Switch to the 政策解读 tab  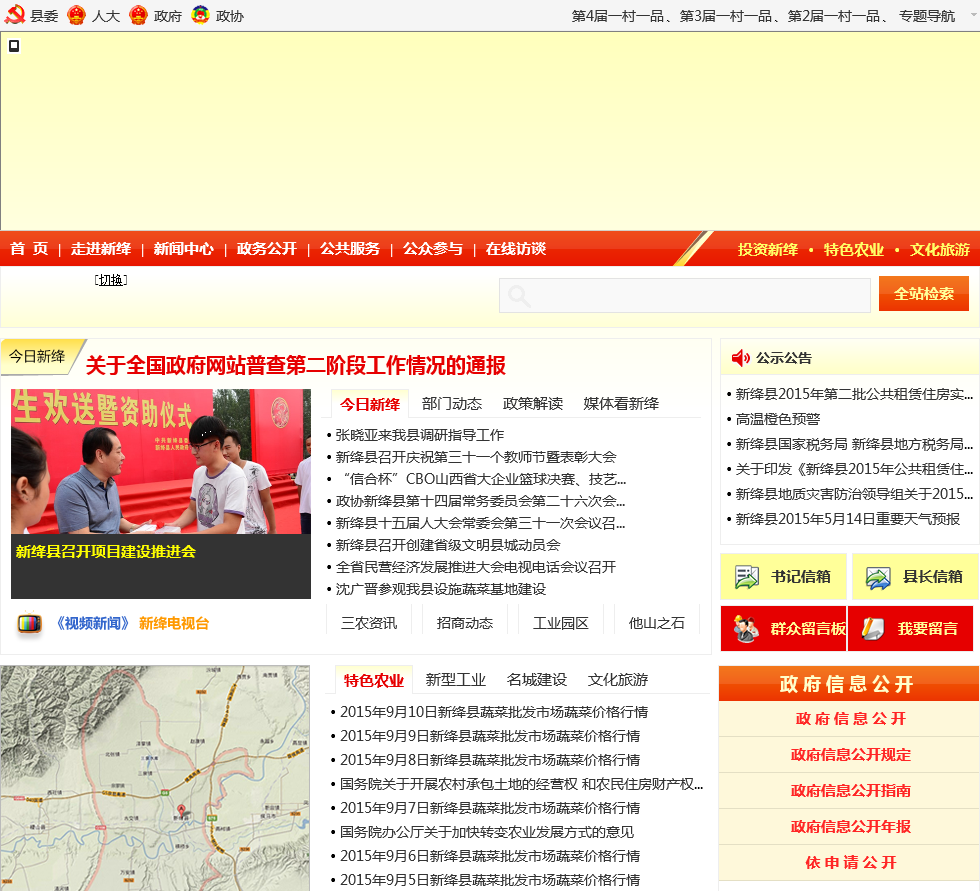click(533, 404)
